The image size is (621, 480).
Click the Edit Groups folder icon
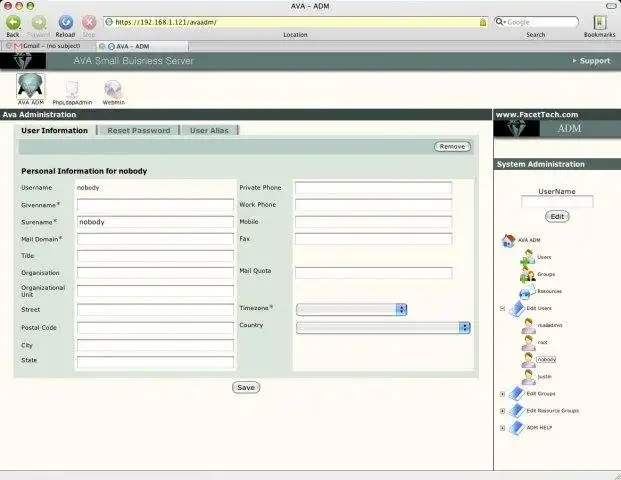tap(517, 394)
